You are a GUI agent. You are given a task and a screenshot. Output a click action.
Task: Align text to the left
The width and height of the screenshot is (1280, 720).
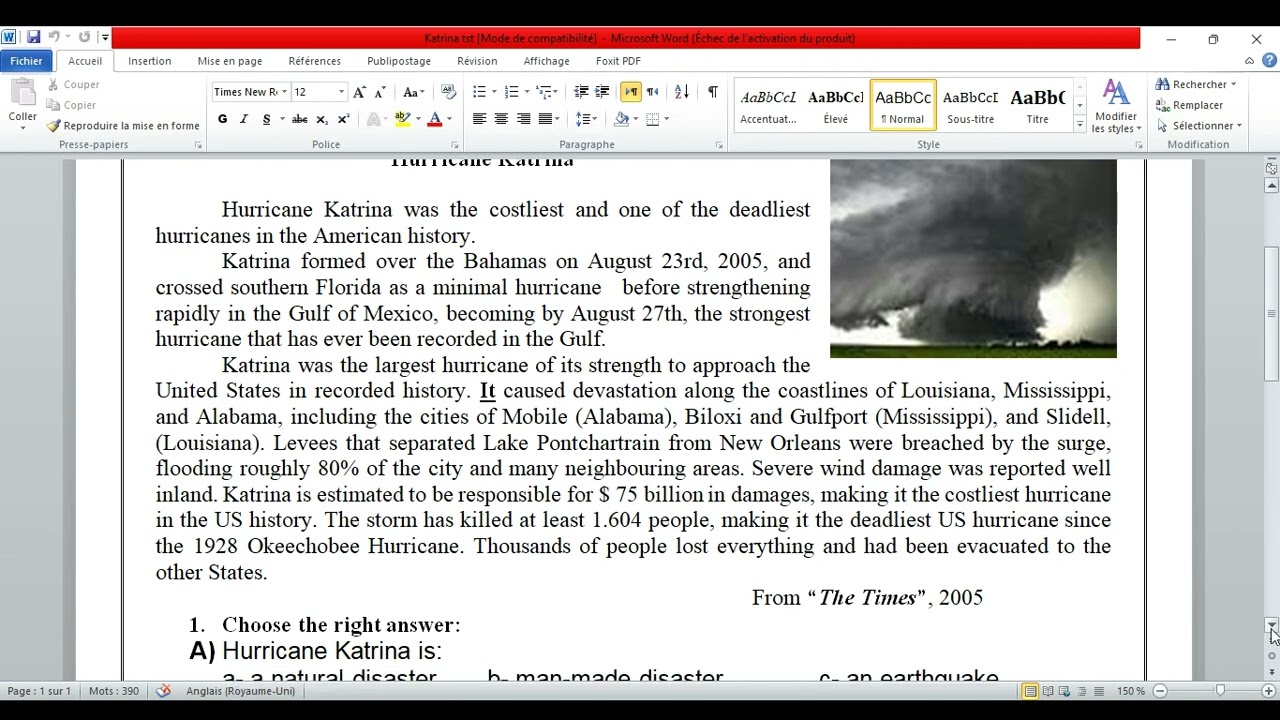[x=479, y=119]
